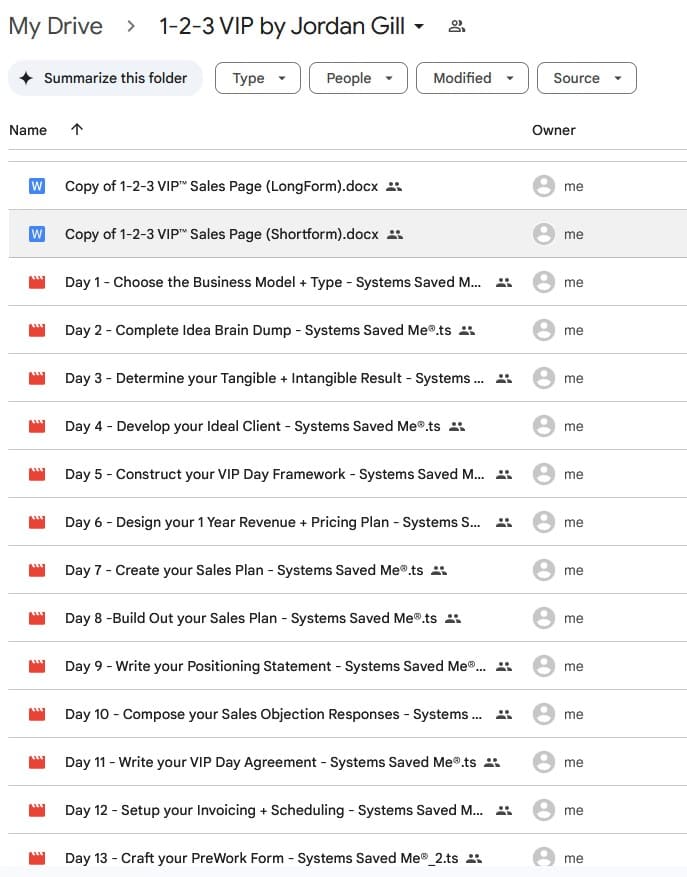Click owner avatar on Day 4 row

544,426
